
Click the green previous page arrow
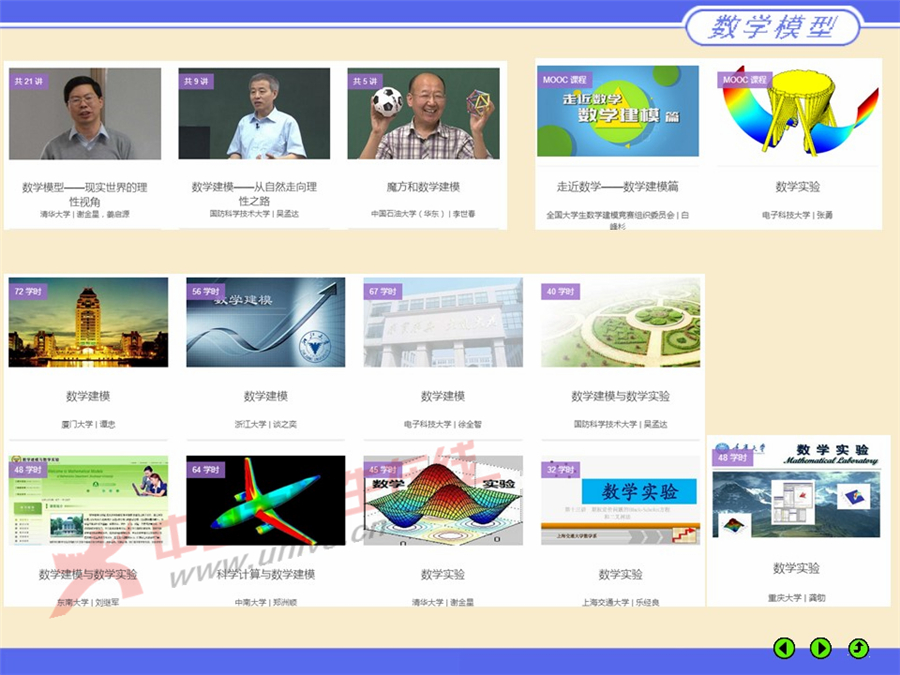pos(784,648)
